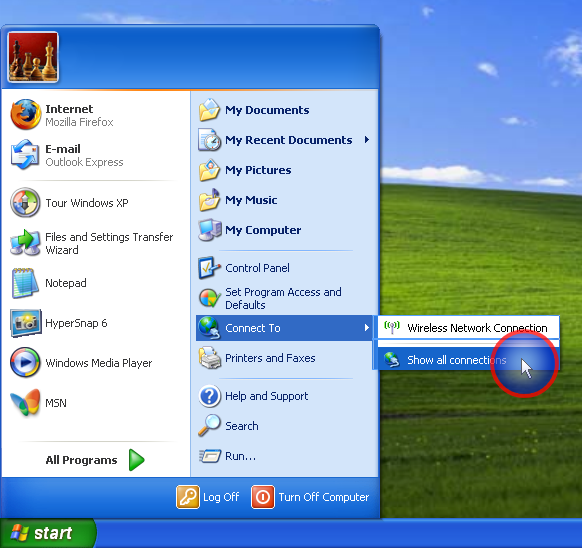Viewport: 582px width, 548px height.
Task: Open the Notepad icon
Action: pos(25,283)
